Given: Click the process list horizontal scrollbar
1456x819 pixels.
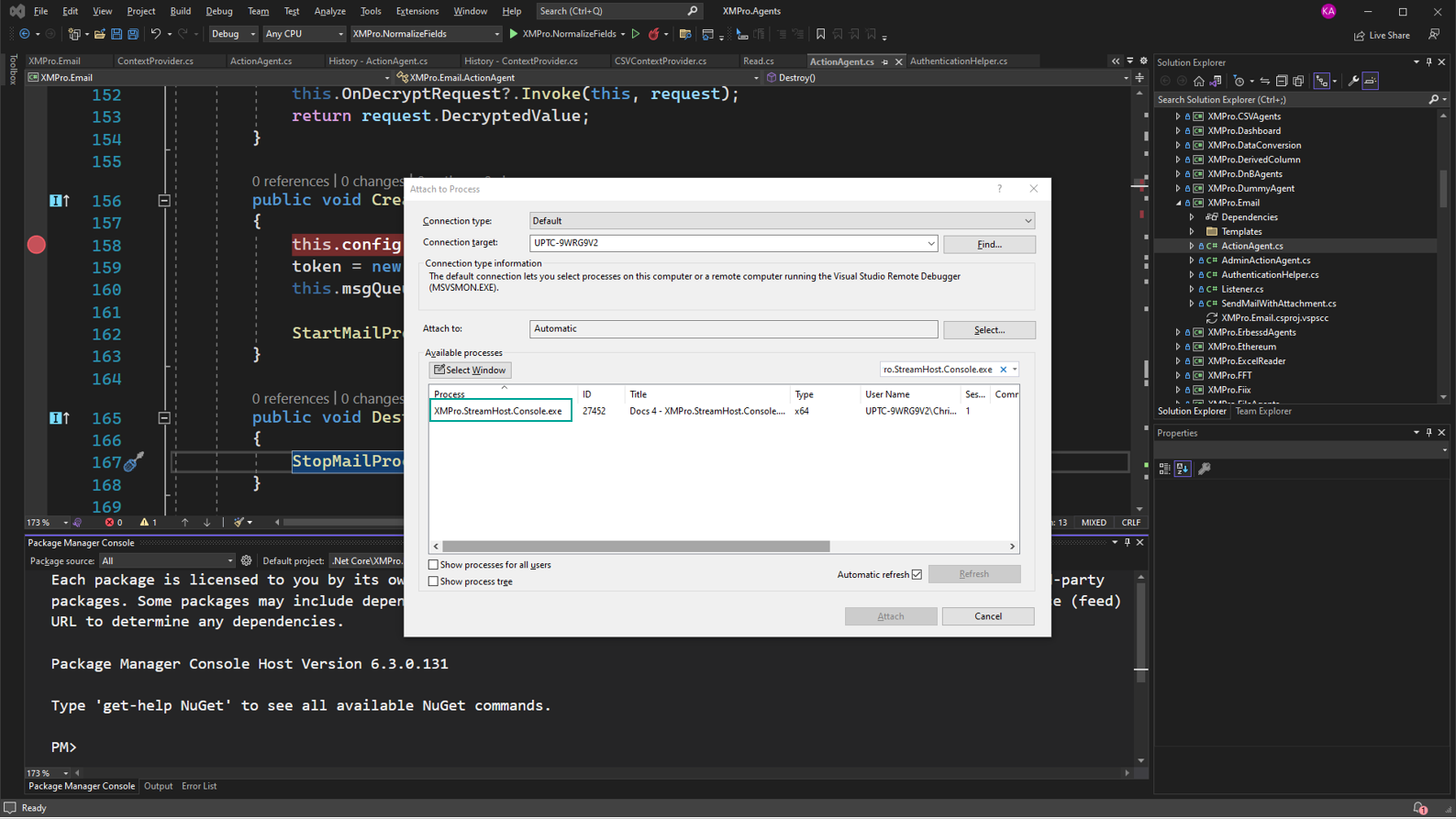Looking at the screenshot, I should 636,547.
